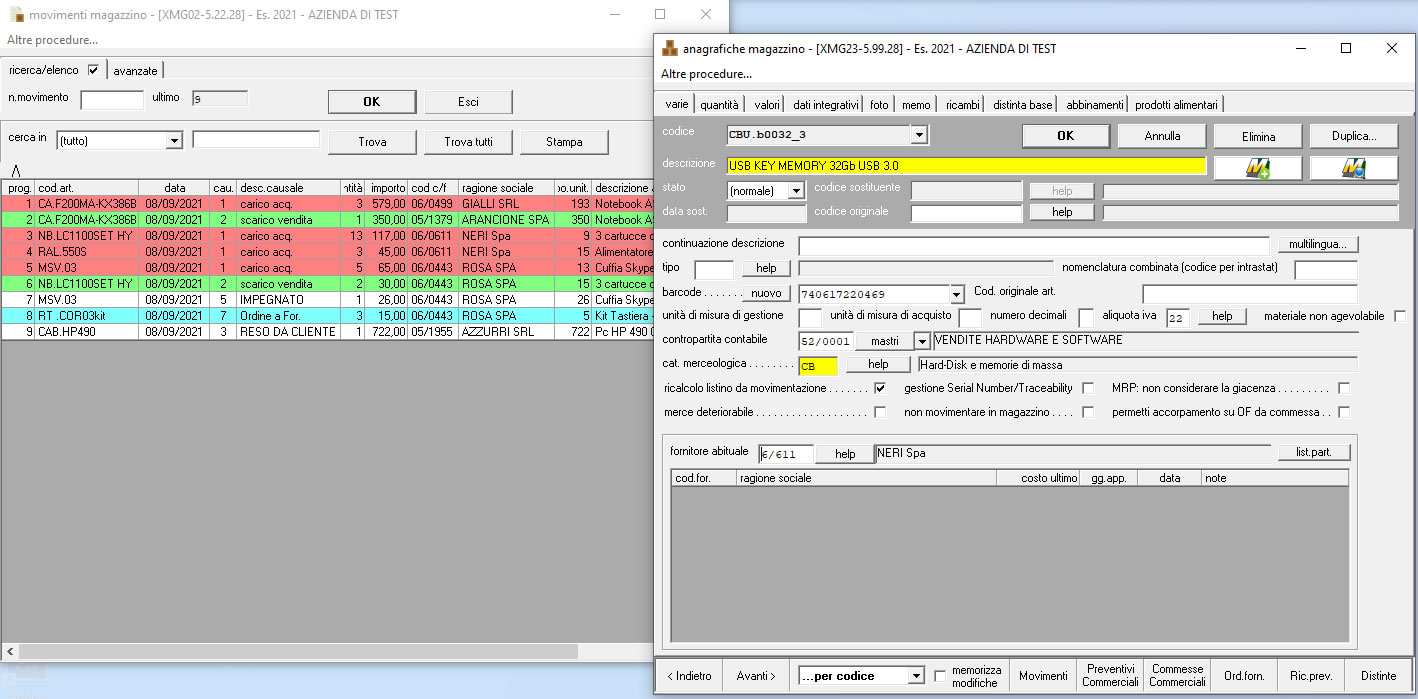Tick the merce deteriorabile checkbox
This screenshot has width=1418, height=699.
point(880,412)
